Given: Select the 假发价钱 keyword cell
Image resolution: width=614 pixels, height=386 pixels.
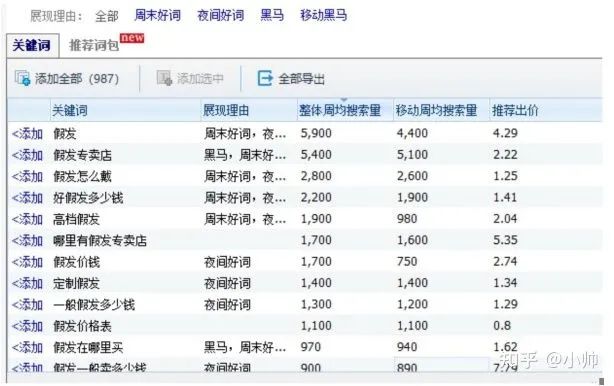Looking at the screenshot, I should [x=76, y=262].
